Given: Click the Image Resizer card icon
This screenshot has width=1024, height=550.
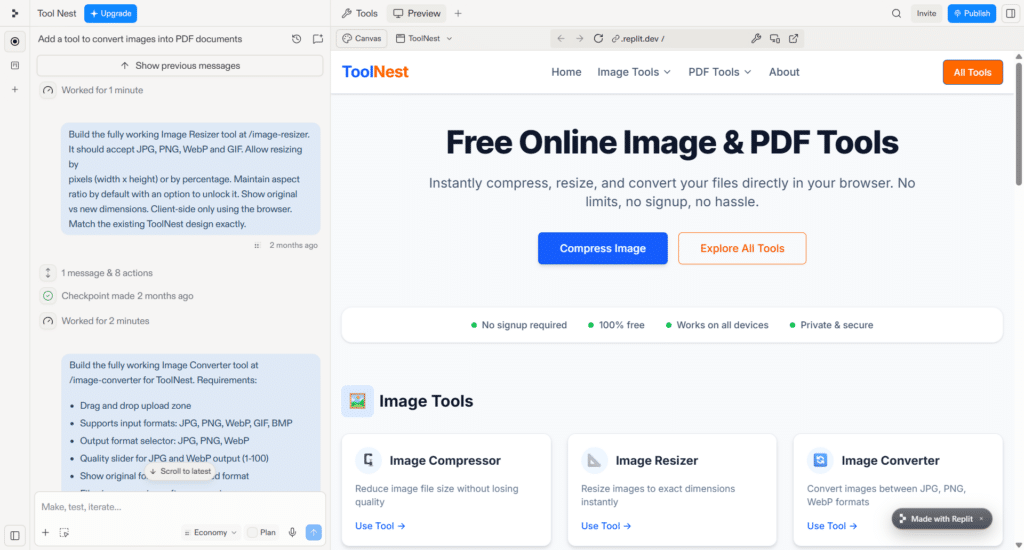Looking at the screenshot, I should tap(594, 461).
